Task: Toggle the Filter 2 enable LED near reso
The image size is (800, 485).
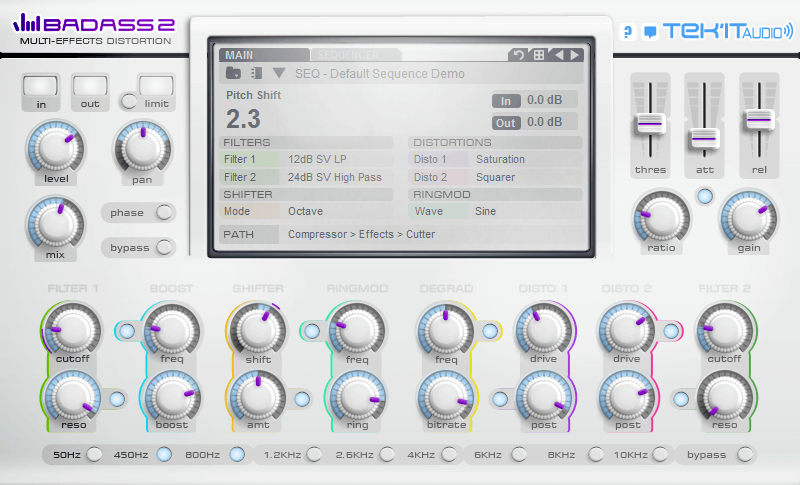Action: (681, 399)
